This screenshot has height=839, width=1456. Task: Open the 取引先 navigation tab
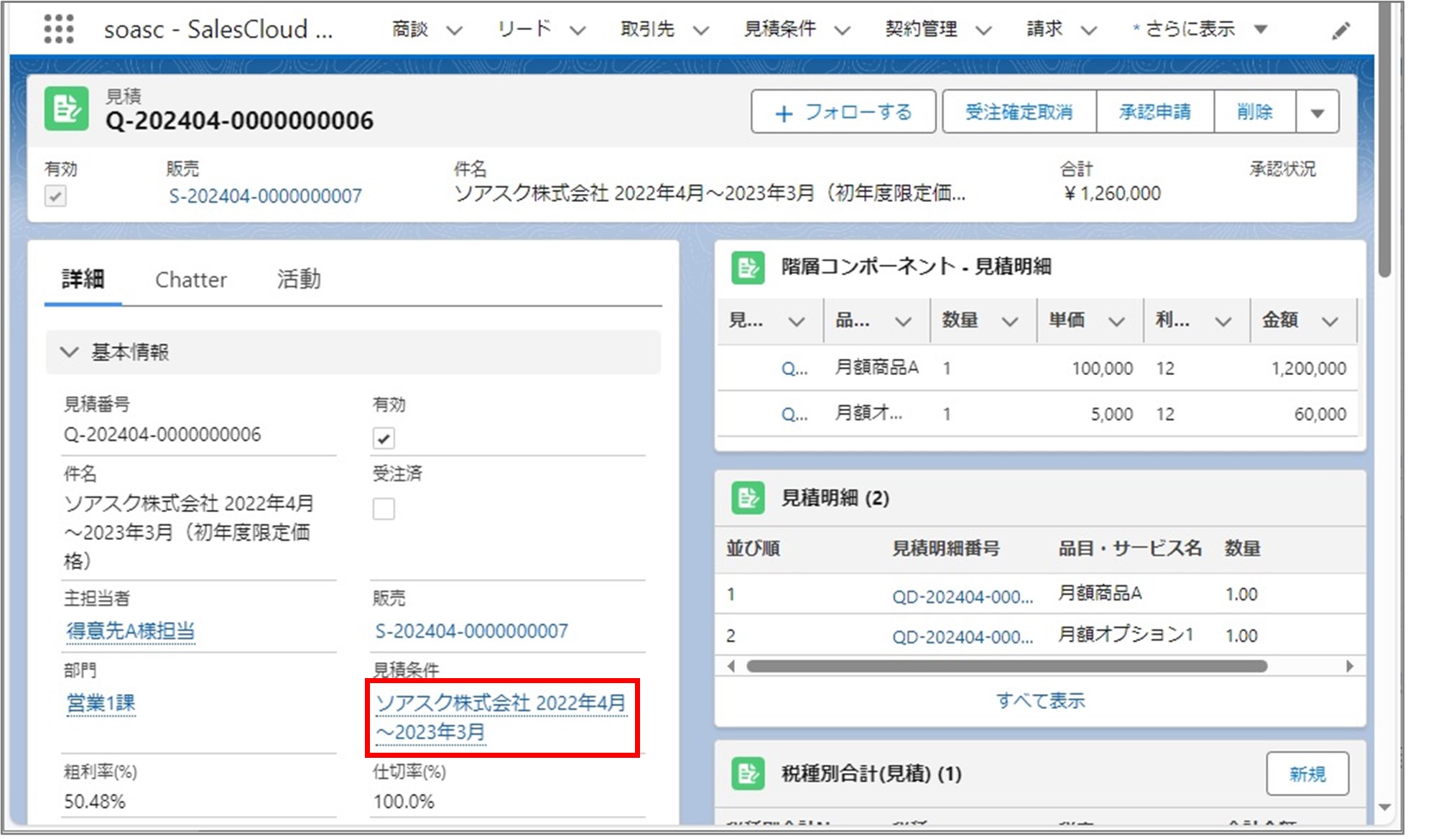648,29
